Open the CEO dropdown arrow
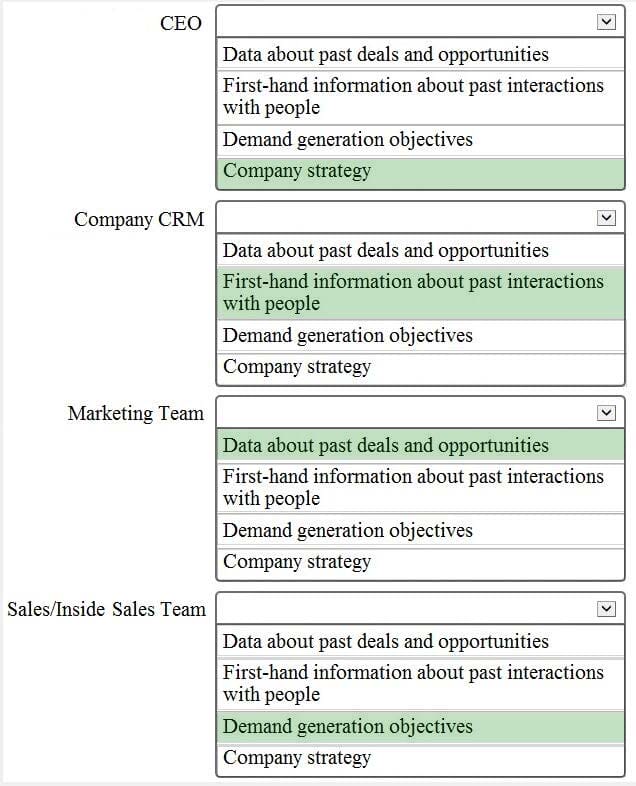The height and width of the screenshot is (786, 636). pyautogui.click(x=606, y=22)
